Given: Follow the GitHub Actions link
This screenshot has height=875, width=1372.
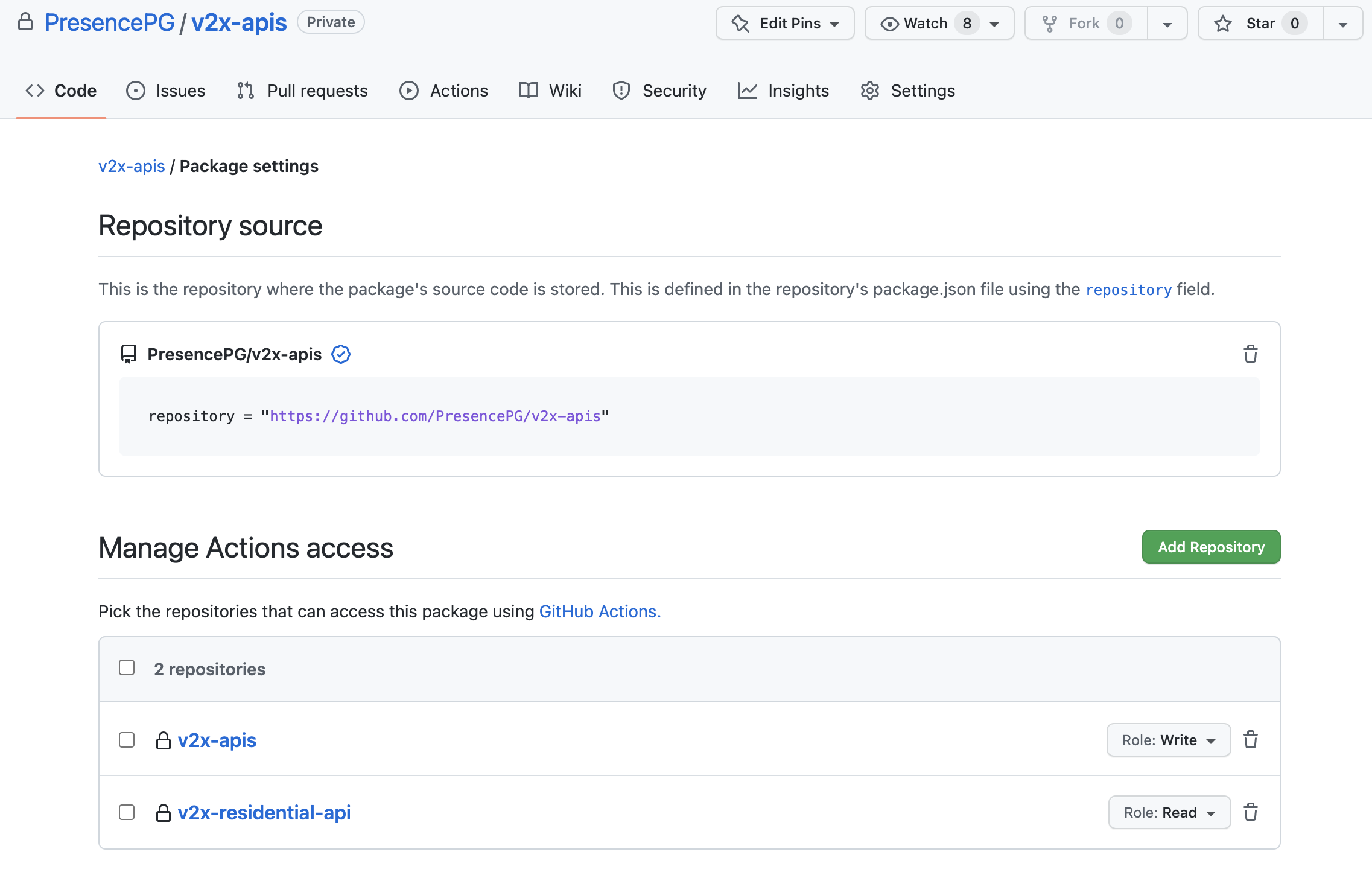Looking at the screenshot, I should click(600, 611).
